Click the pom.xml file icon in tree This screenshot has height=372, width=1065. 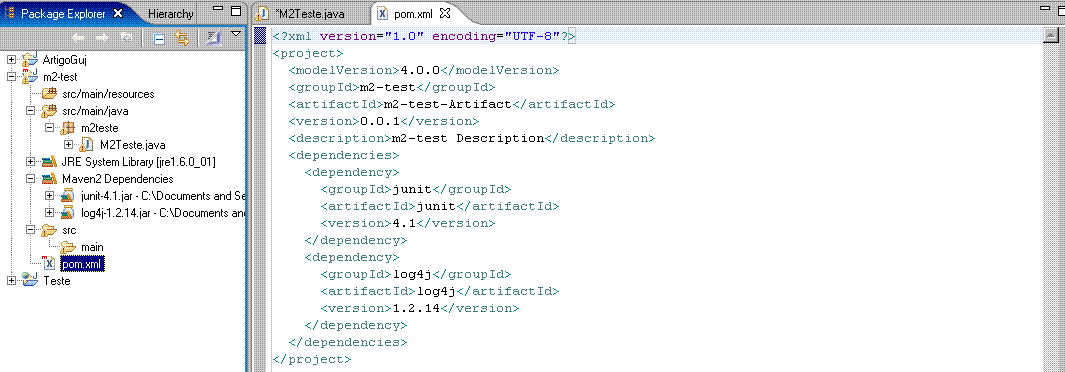[49, 263]
